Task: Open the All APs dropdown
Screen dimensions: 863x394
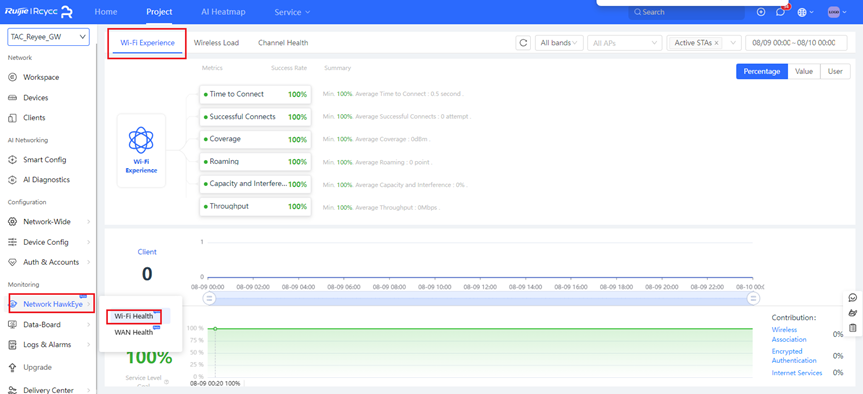Action: (x=625, y=43)
